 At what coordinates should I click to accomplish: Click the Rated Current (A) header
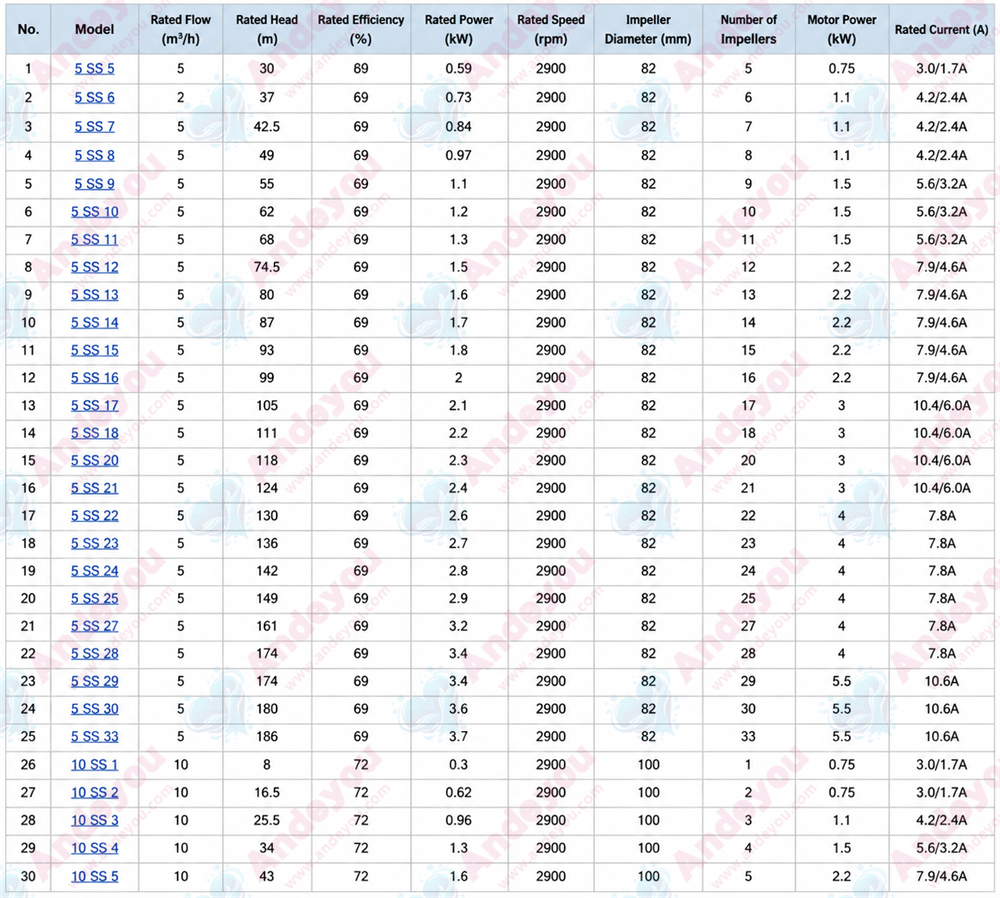(x=941, y=29)
